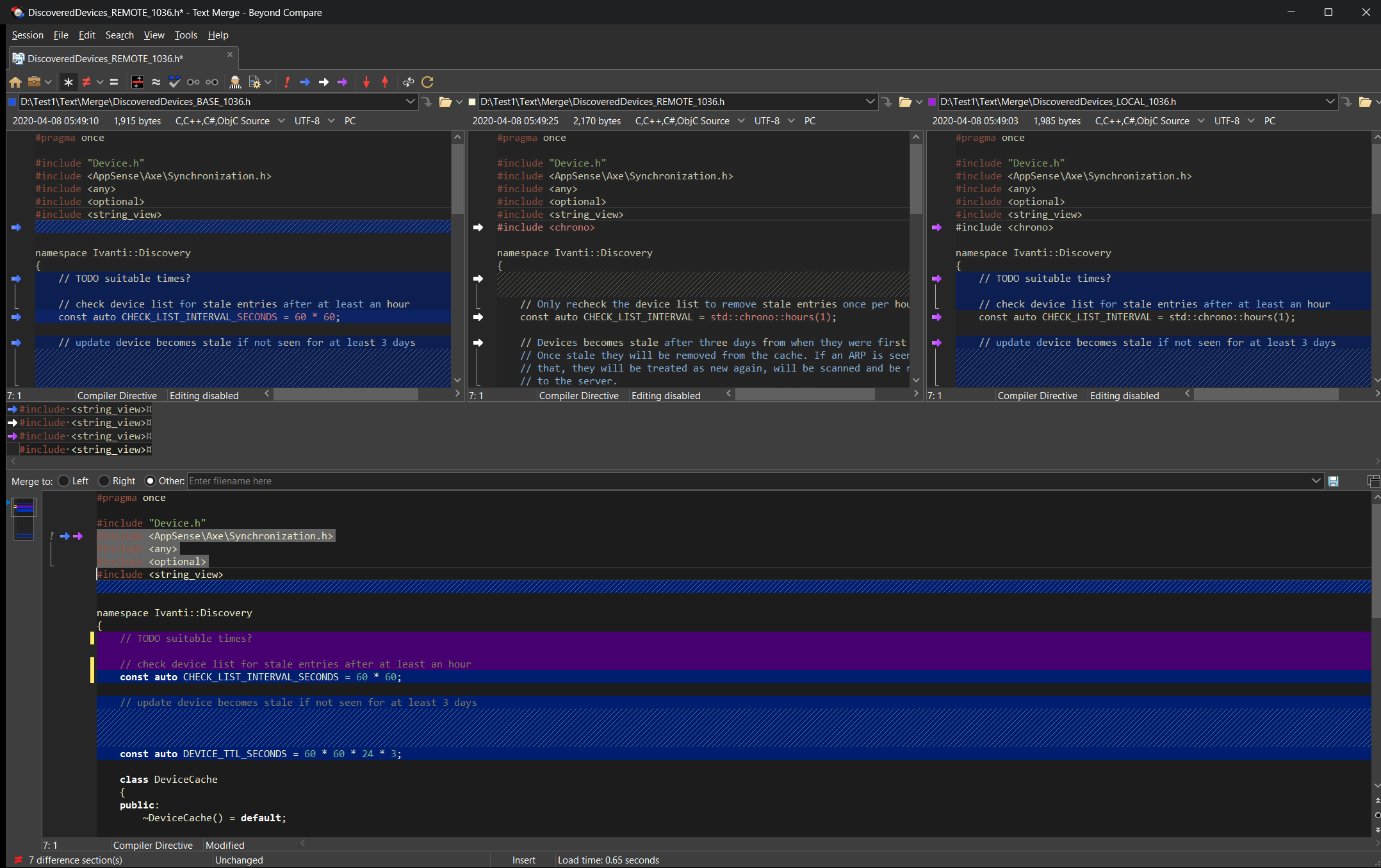Screen dimensions: 1381x868
Task: Click the output gutter conflict exclamation mark
Action: tap(52, 536)
